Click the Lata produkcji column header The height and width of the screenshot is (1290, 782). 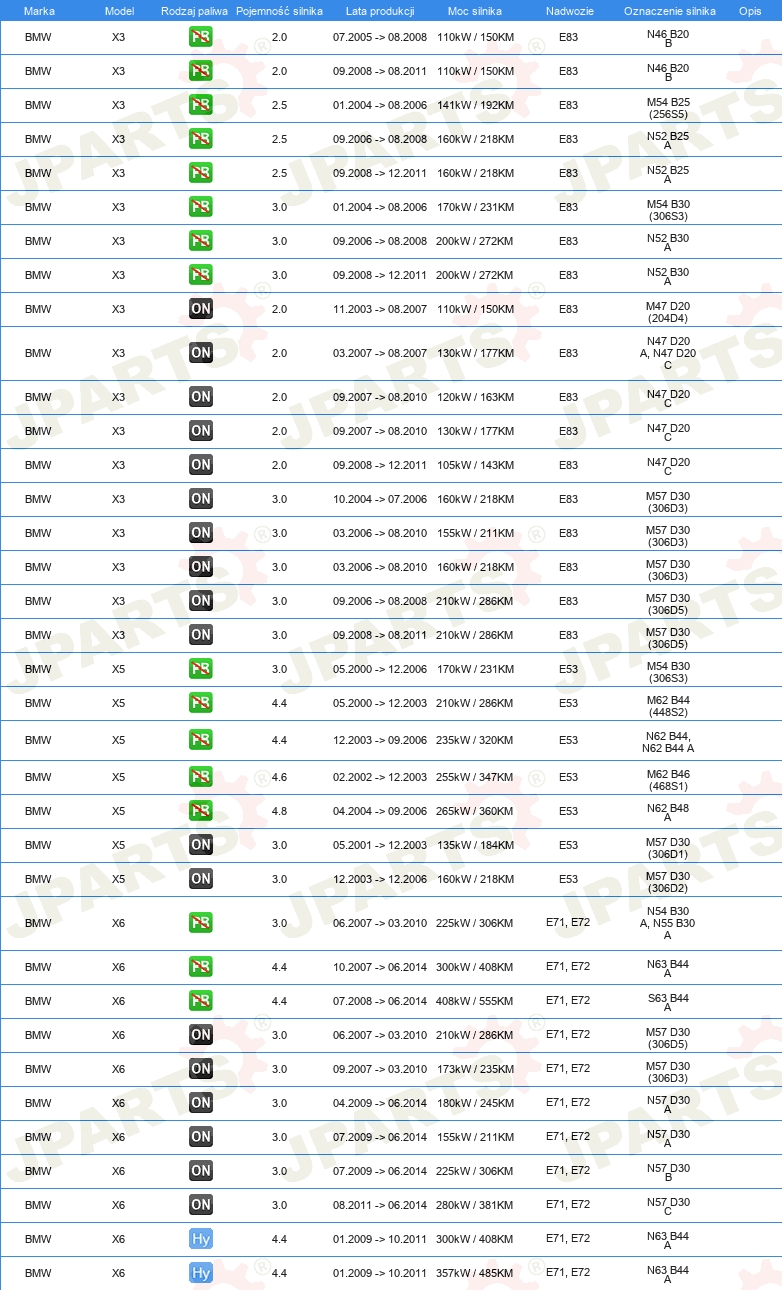tap(380, 10)
